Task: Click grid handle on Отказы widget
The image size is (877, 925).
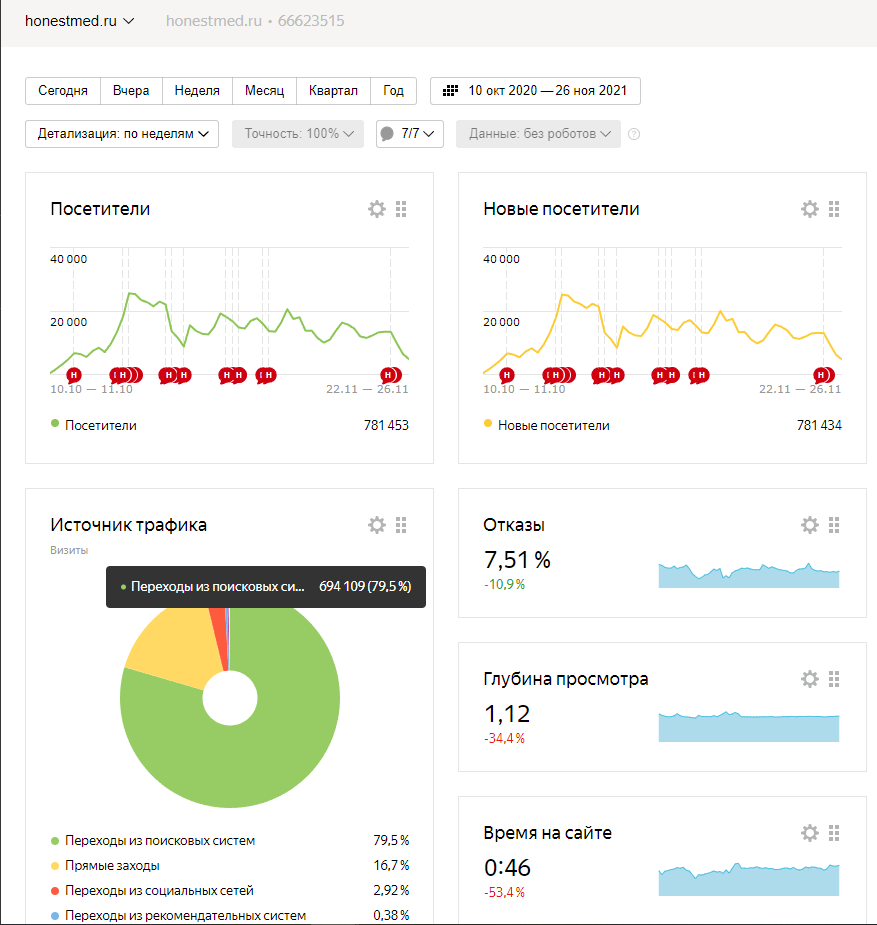Action: 834,525
